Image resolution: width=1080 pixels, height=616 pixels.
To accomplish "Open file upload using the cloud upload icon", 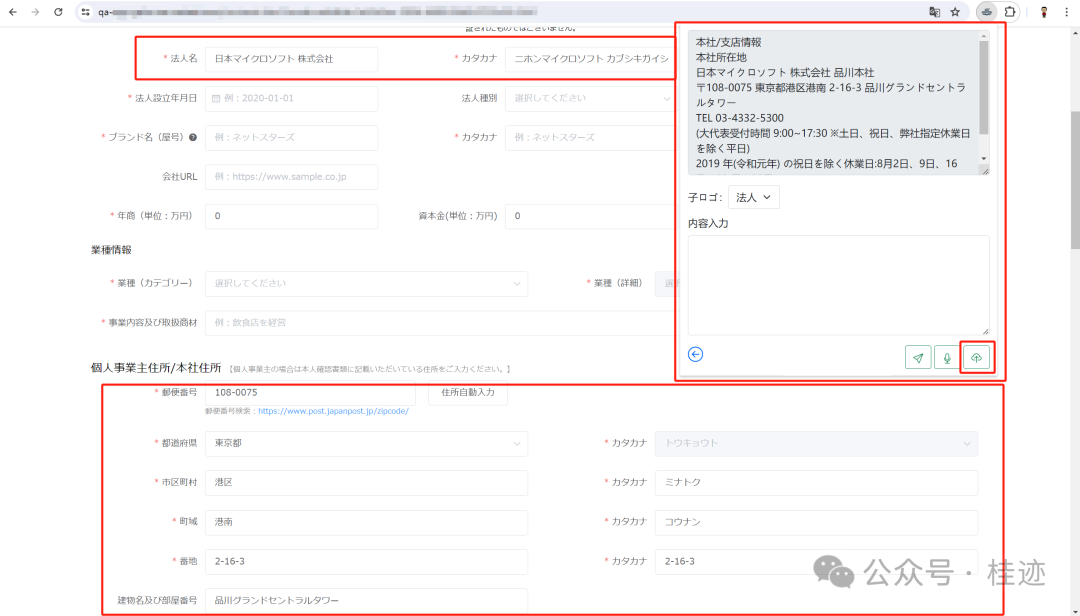I will [x=977, y=356].
